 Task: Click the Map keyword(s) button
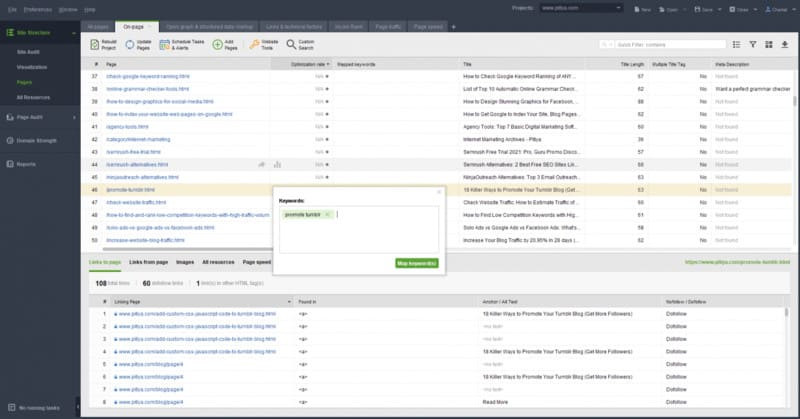417,263
